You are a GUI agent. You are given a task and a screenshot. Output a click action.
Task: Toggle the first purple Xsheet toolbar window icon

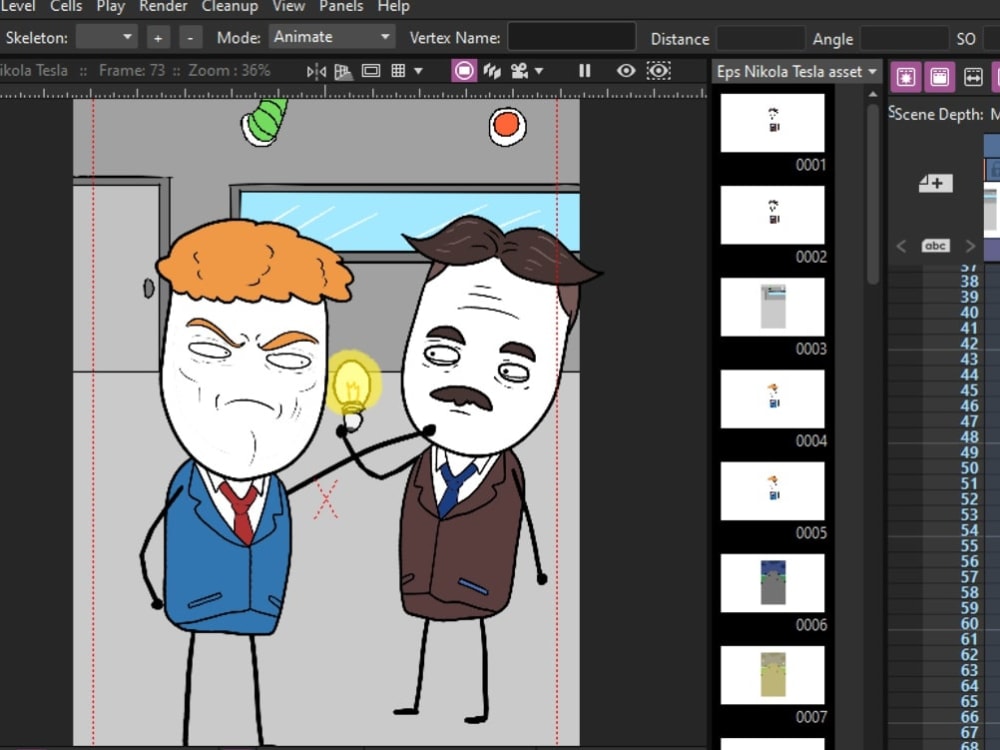pos(906,77)
